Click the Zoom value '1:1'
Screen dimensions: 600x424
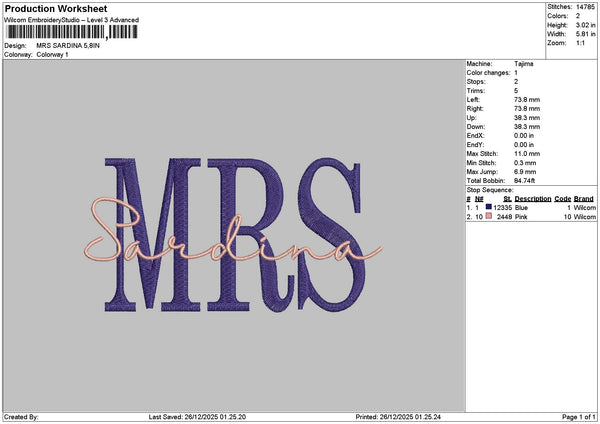580,43
